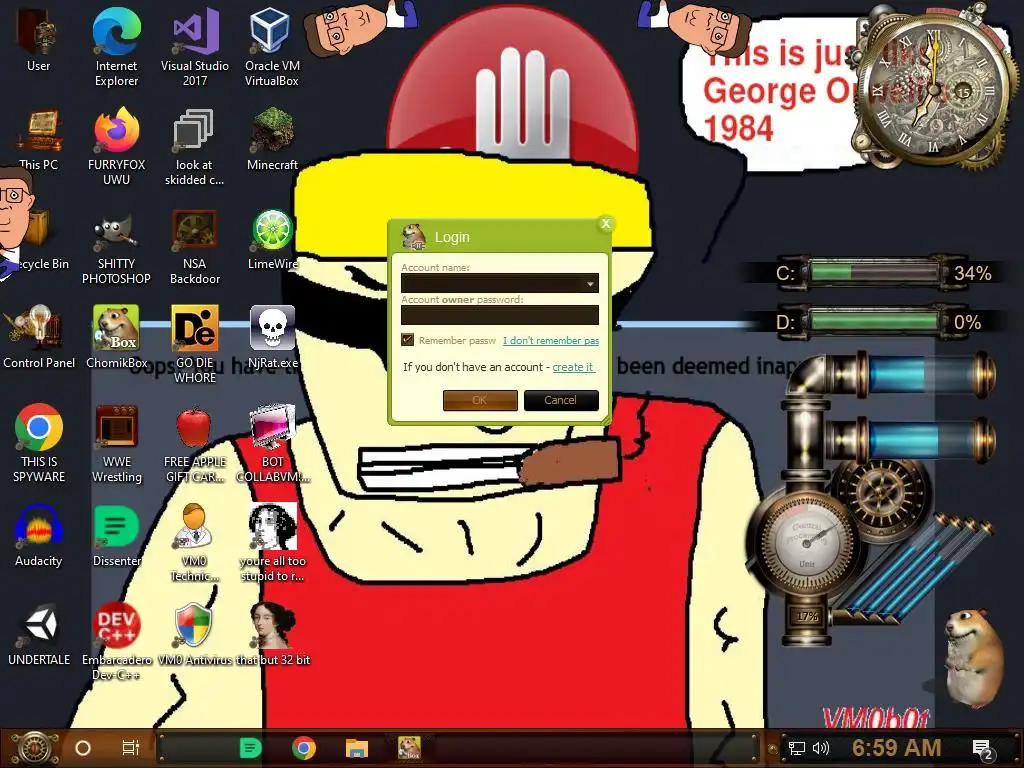Open SHITTY PHOTOSHOP GIMP icon

click(x=116, y=246)
